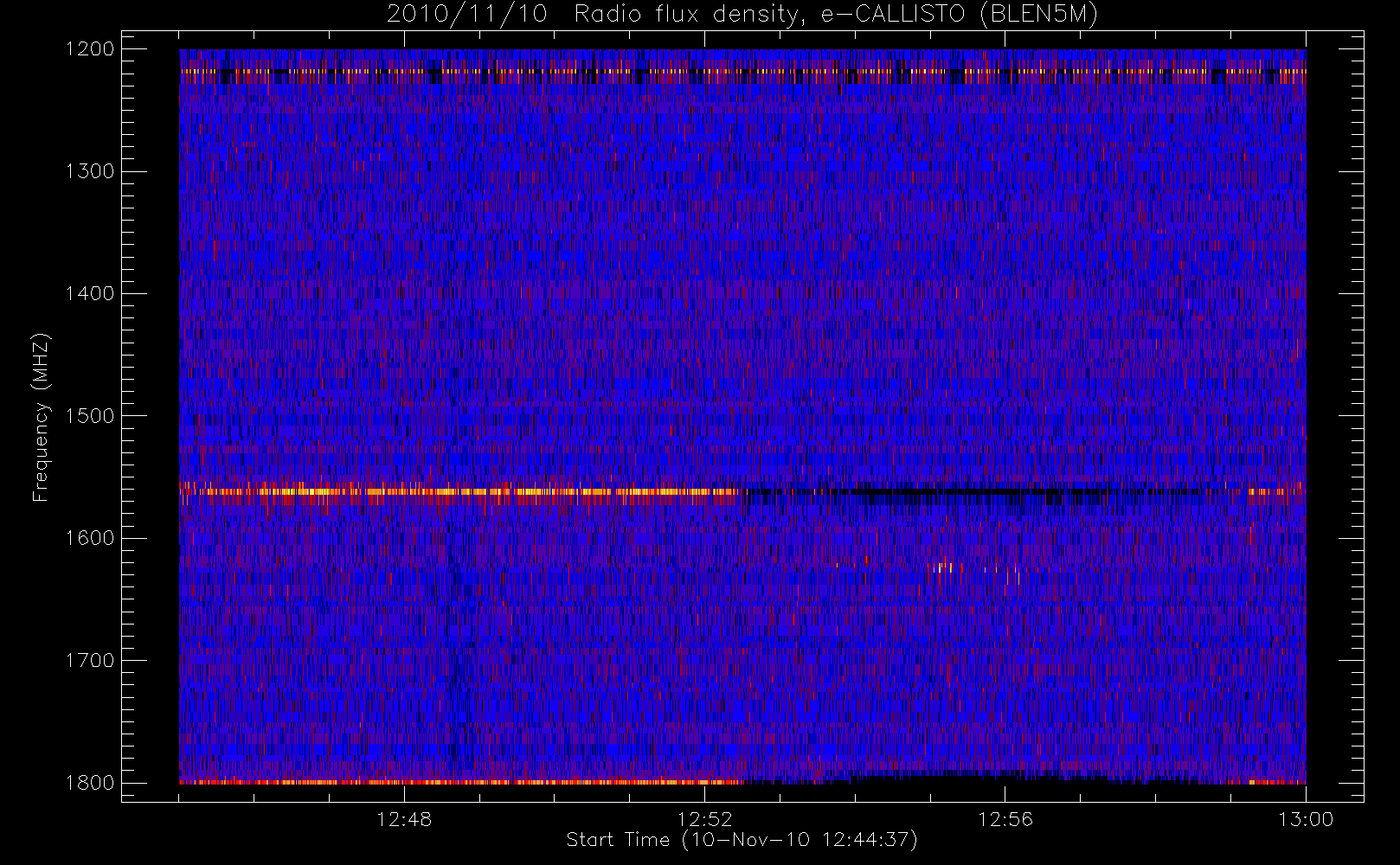Click the bright yellow emission band near 1560 MHz
This screenshot has height=865, width=1400.
click(459, 491)
